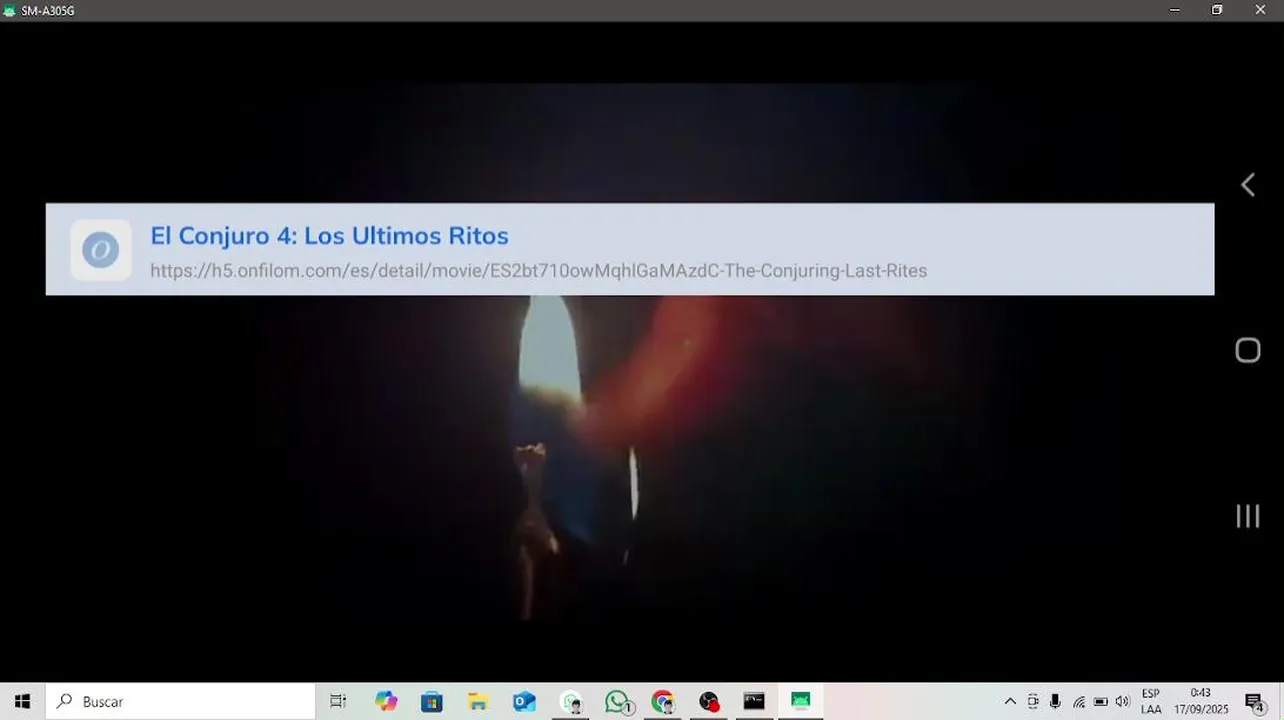Tap the Android home button
The width and height of the screenshot is (1284, 720).
pos(1247,350)
